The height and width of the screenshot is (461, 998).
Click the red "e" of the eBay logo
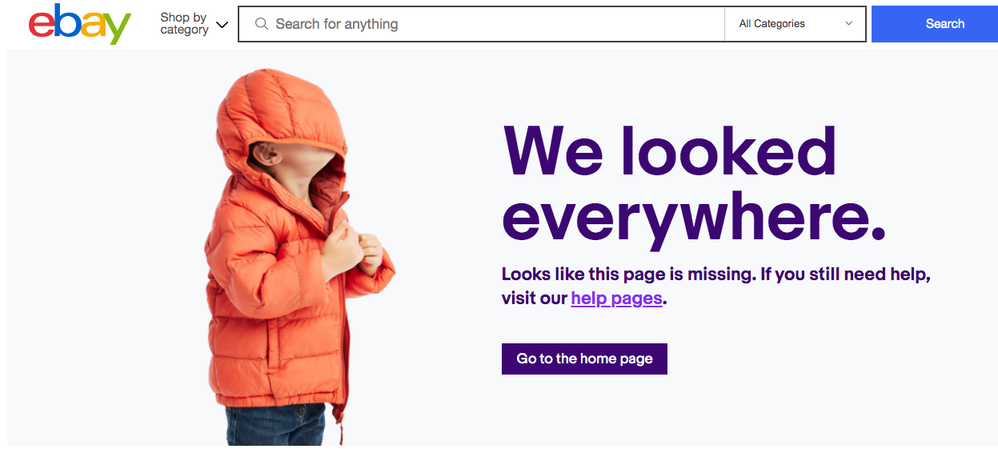[43, 25]
